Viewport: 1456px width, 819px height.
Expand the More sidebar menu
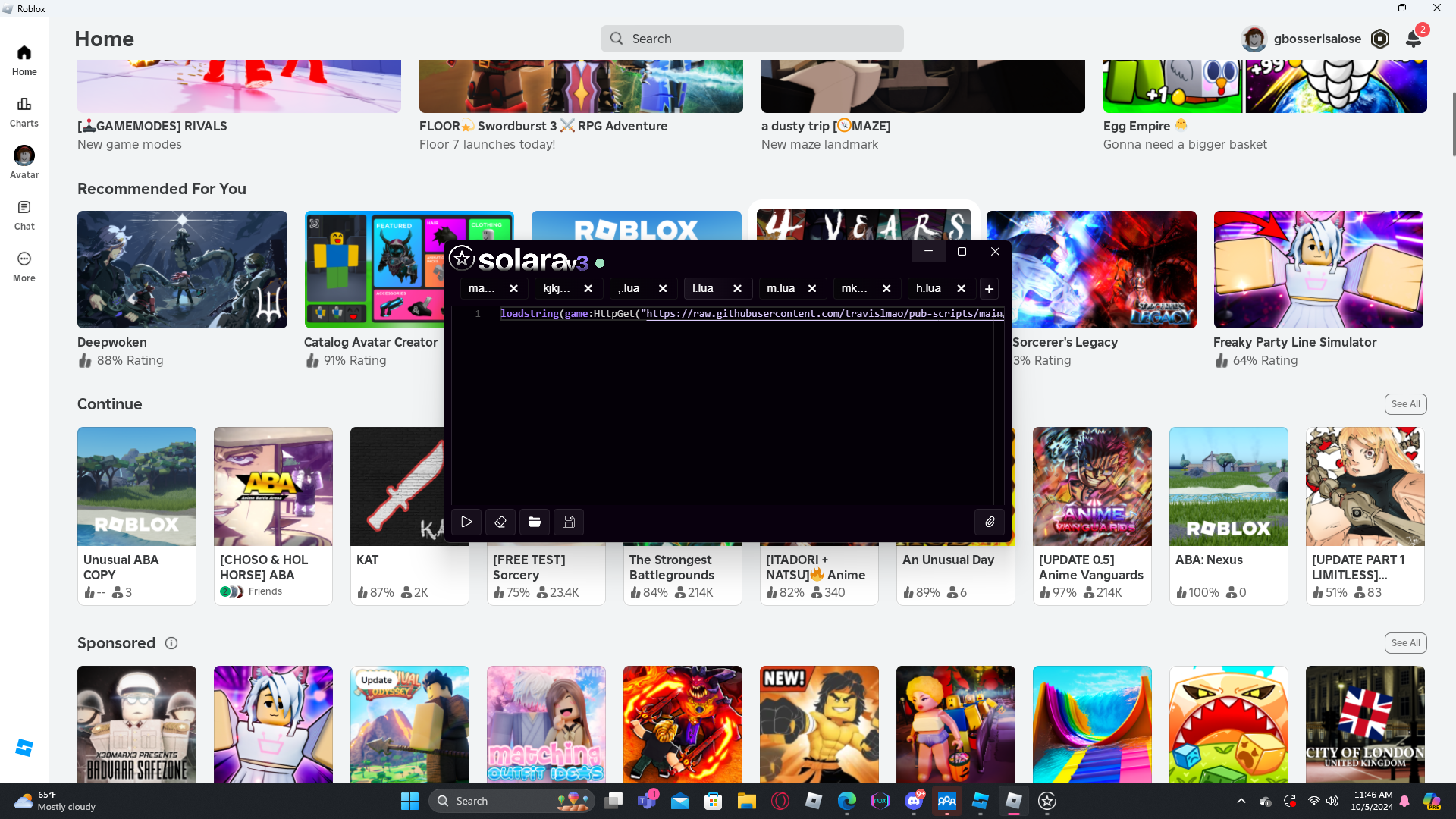24,265
